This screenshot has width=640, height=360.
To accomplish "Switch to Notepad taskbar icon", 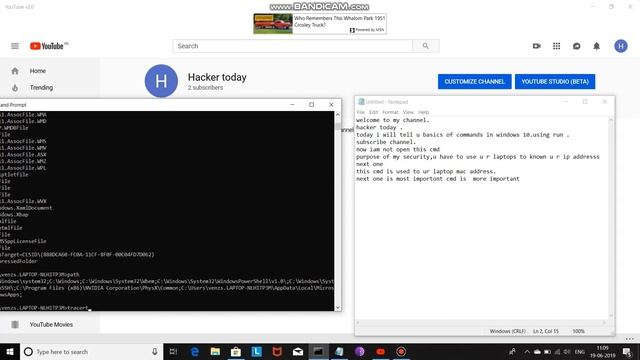I will coord(339,351).
